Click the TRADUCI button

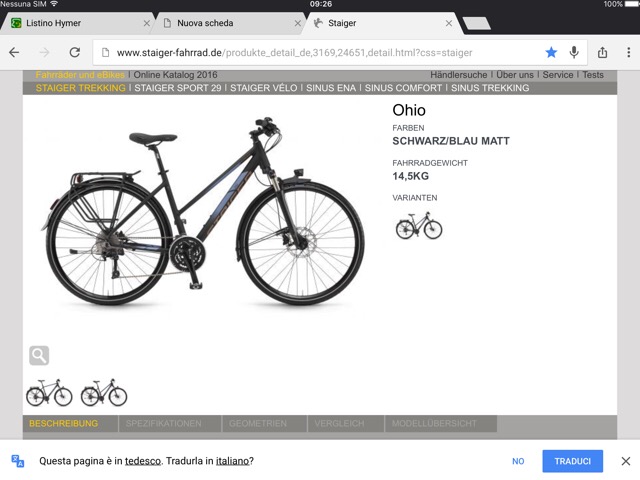572,461
